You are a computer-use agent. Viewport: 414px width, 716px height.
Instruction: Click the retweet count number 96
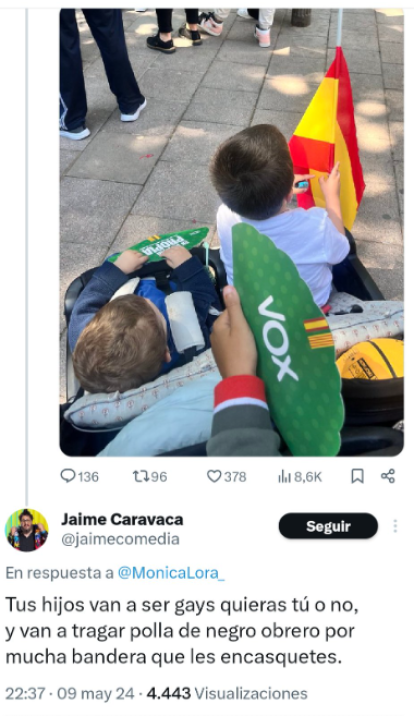[159, 477]
